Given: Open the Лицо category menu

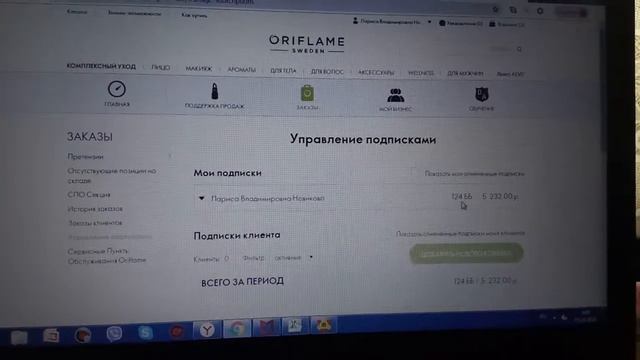Looking at the screenshot, I should 161,67.
